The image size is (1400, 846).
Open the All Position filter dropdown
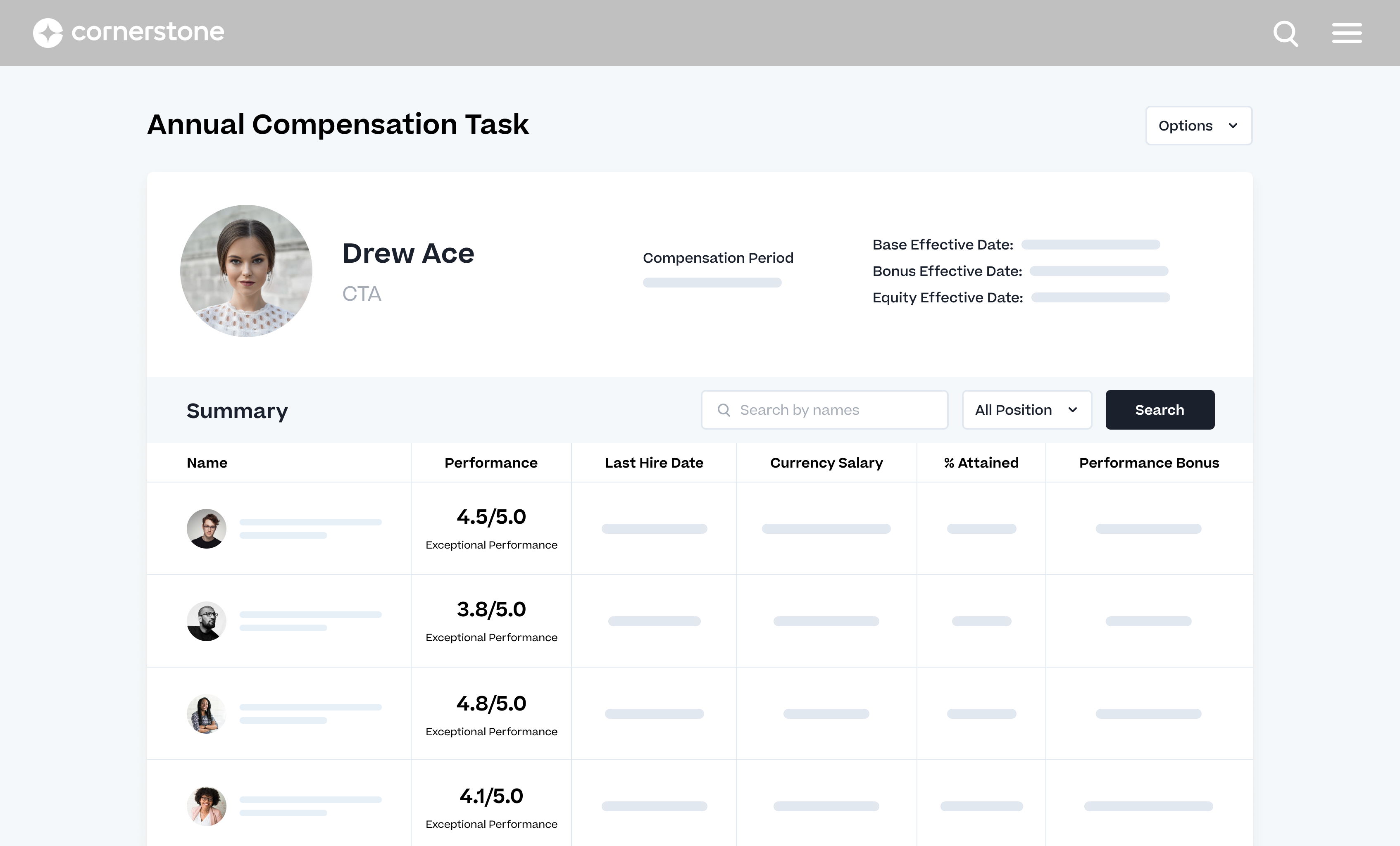pos(1026,410)
